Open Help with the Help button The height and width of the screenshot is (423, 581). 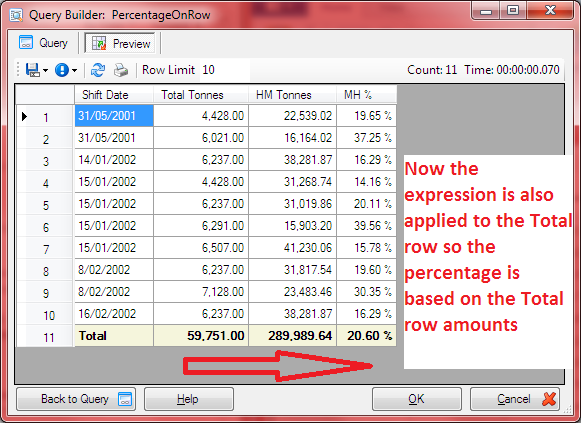tap(189, 399)
